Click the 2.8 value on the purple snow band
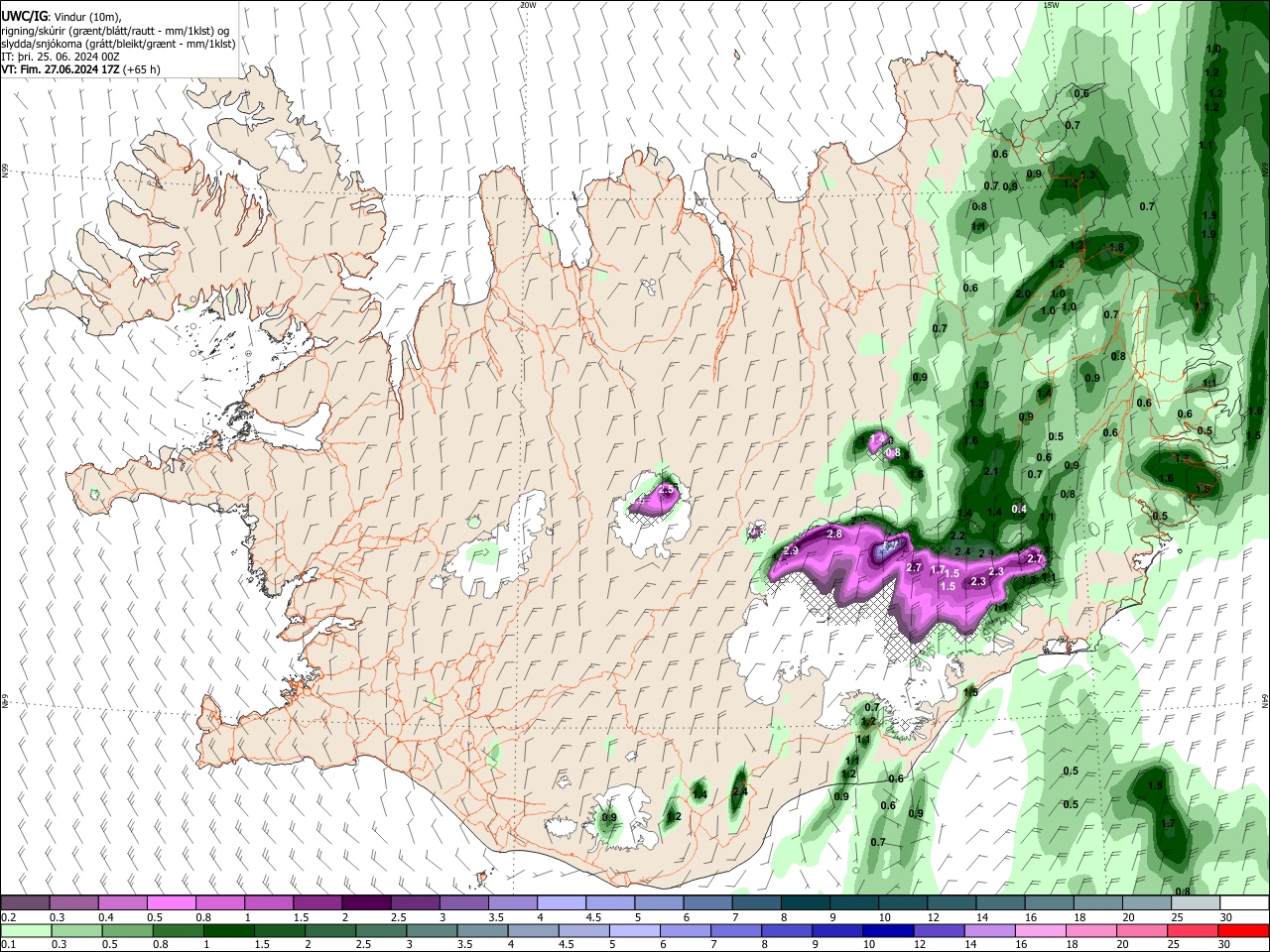 [x=834, y=535]
